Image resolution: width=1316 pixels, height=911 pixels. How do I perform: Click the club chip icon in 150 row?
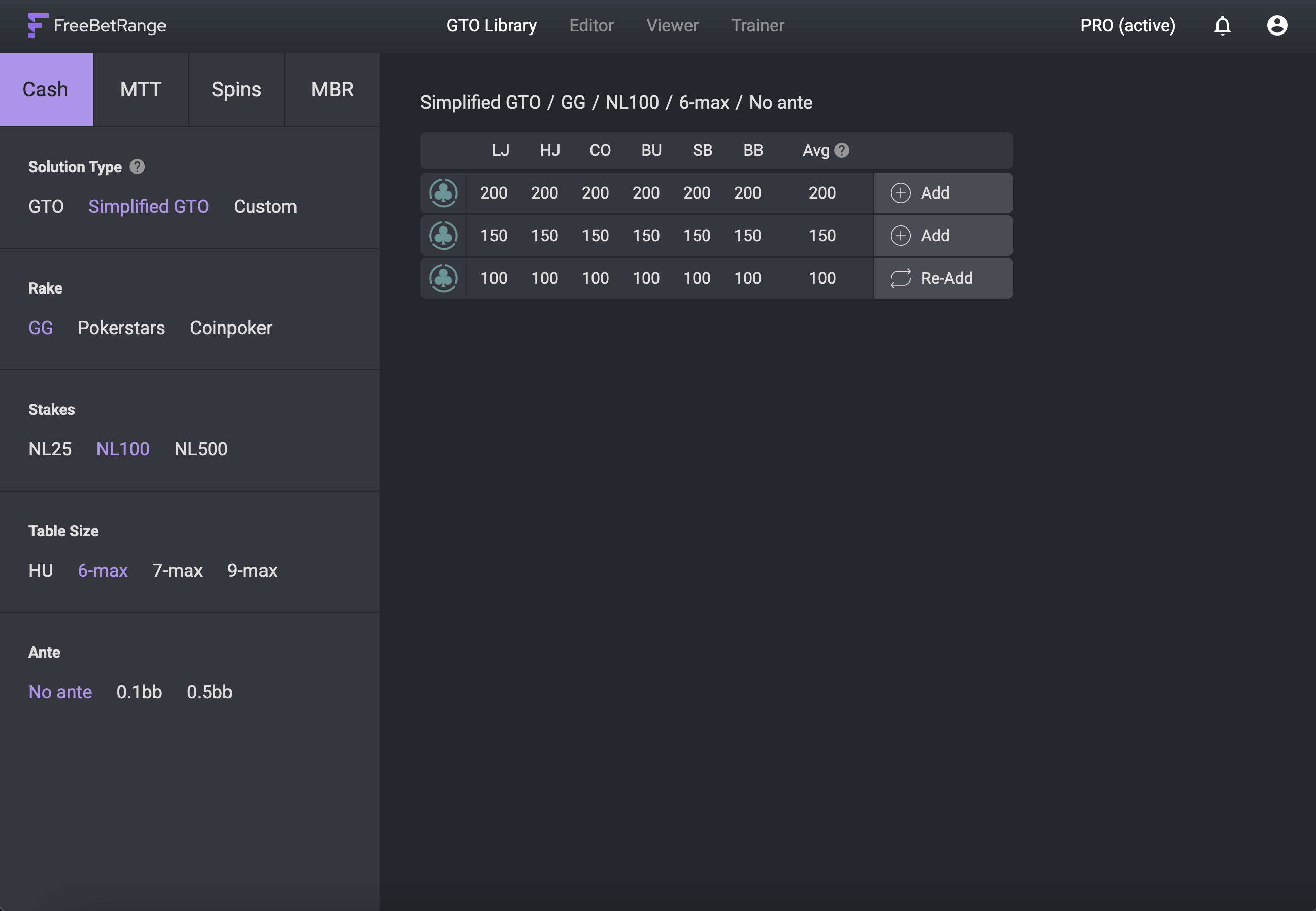tap(443, 236)
